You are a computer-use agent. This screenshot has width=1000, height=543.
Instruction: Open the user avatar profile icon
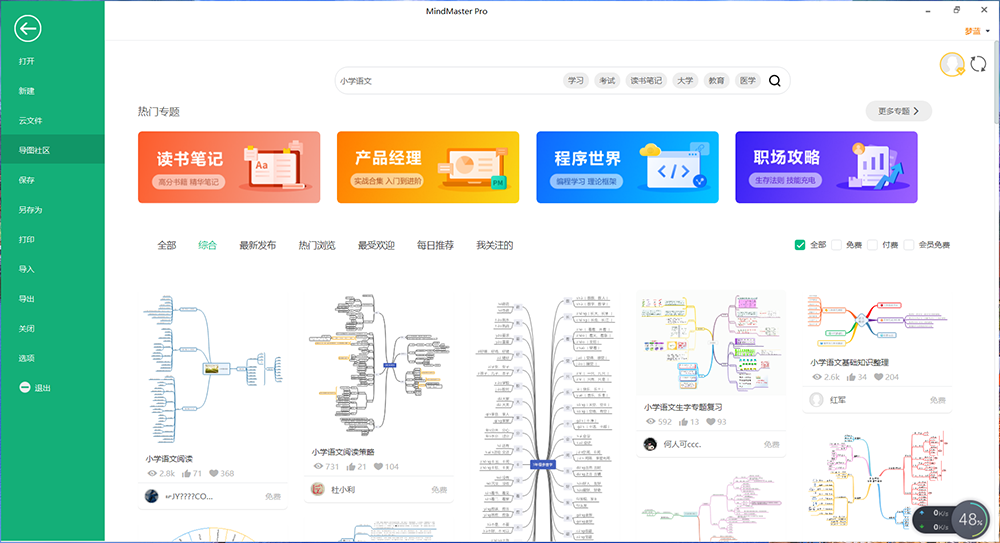click(x=952, y=64)
